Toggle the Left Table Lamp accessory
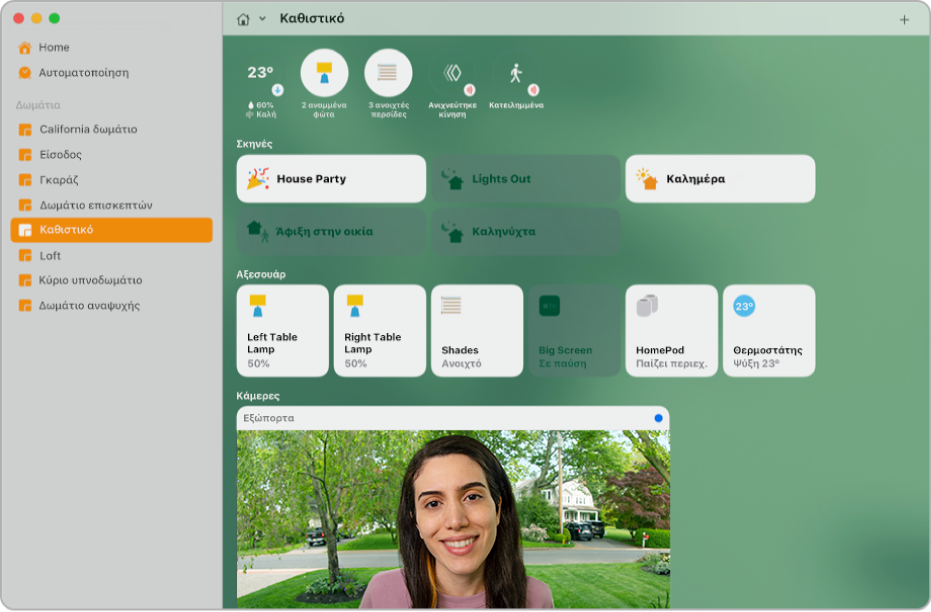Image resolution: width=931 pixels, height=612 pixels. (x=282, y=330)
